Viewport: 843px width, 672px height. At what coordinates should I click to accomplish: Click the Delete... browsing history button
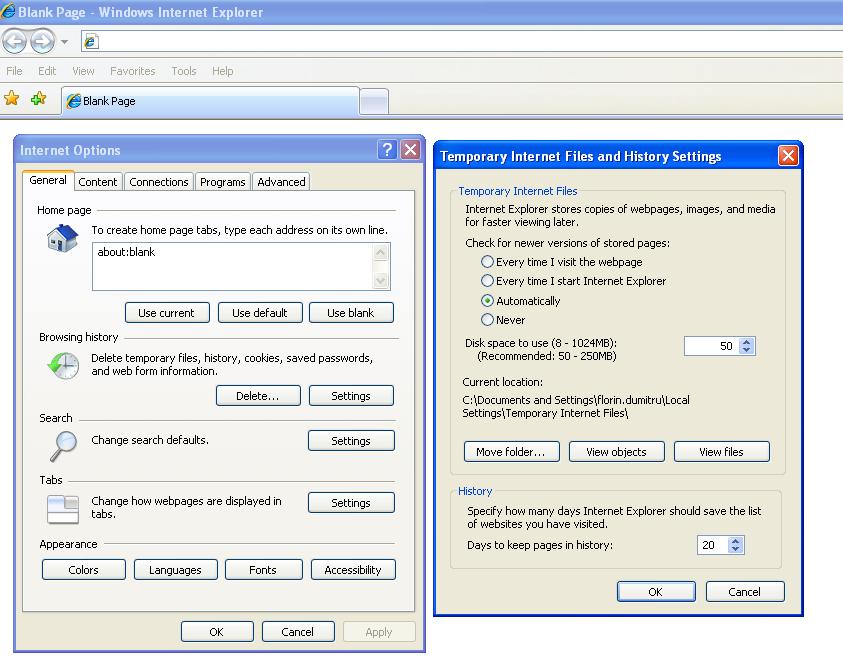click(257, 396)
